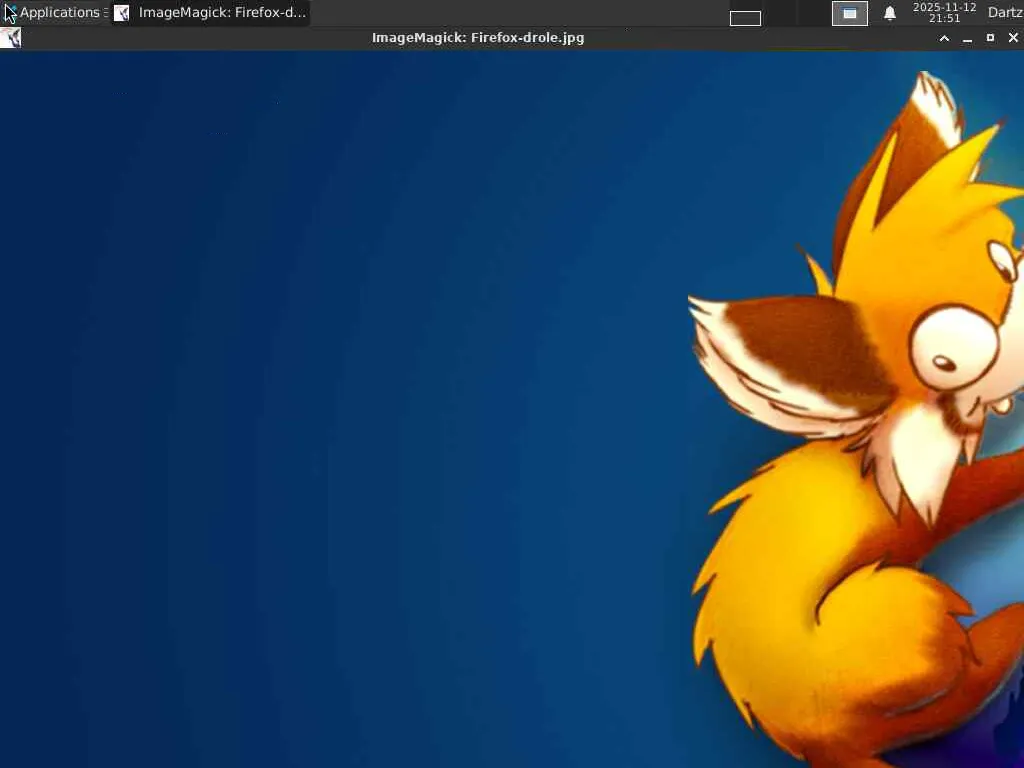Click the fox's large eye in the image
The height and width of the screenshot is (768, 1024).
(x=953, y=348)
